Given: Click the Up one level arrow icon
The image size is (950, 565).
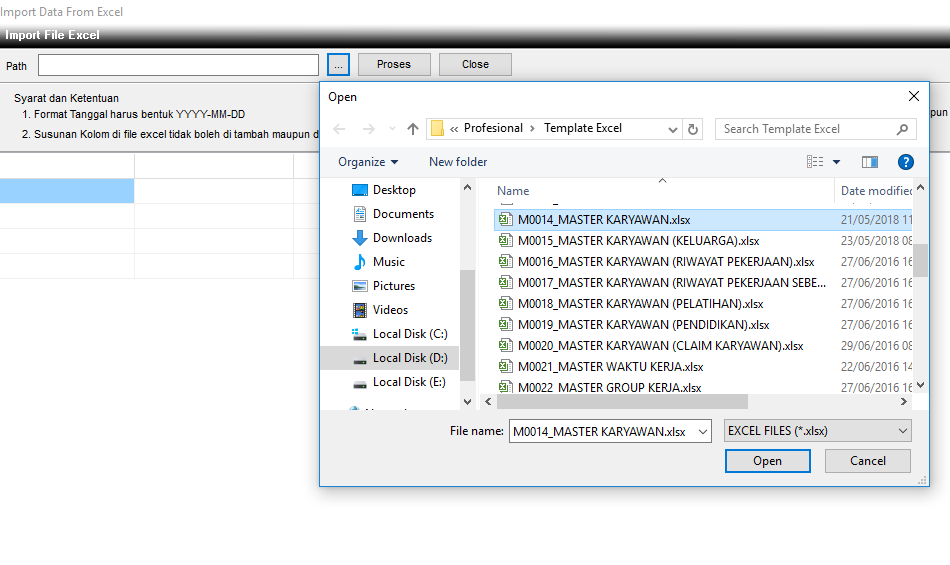Looking at the screenshot, I should [413, 129].
